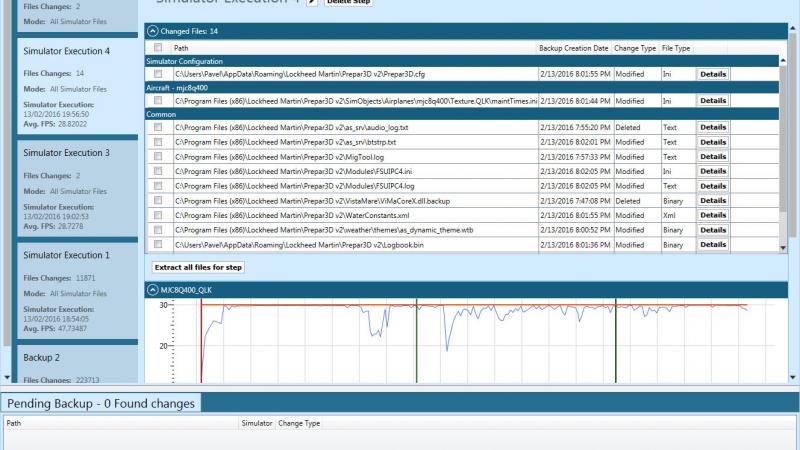This screenshot has height=450, width=800.
Task: Check the MigTool.log file row
Action: tap(158, 157)
